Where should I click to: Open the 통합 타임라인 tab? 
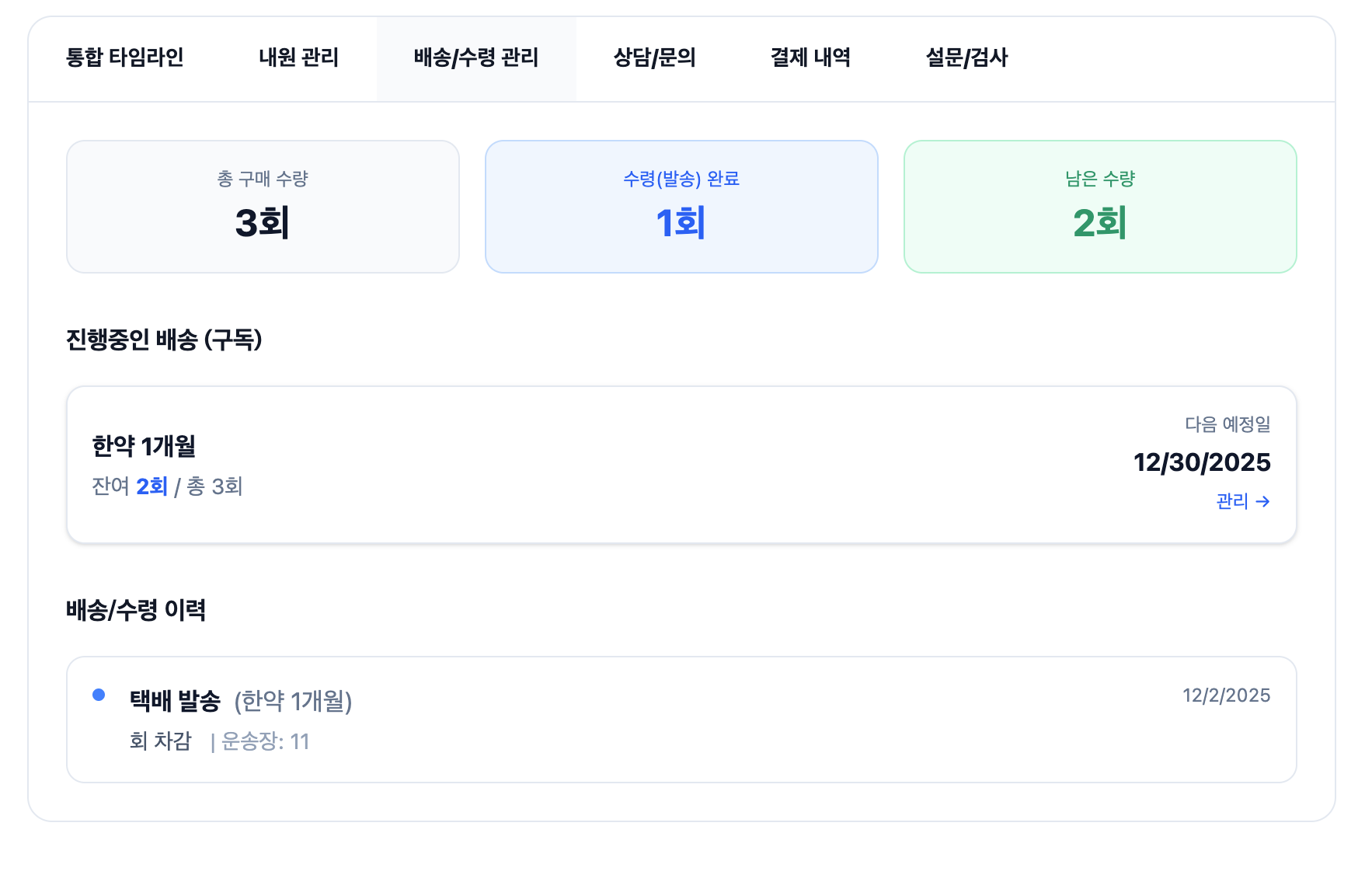(x=124, y=58)
